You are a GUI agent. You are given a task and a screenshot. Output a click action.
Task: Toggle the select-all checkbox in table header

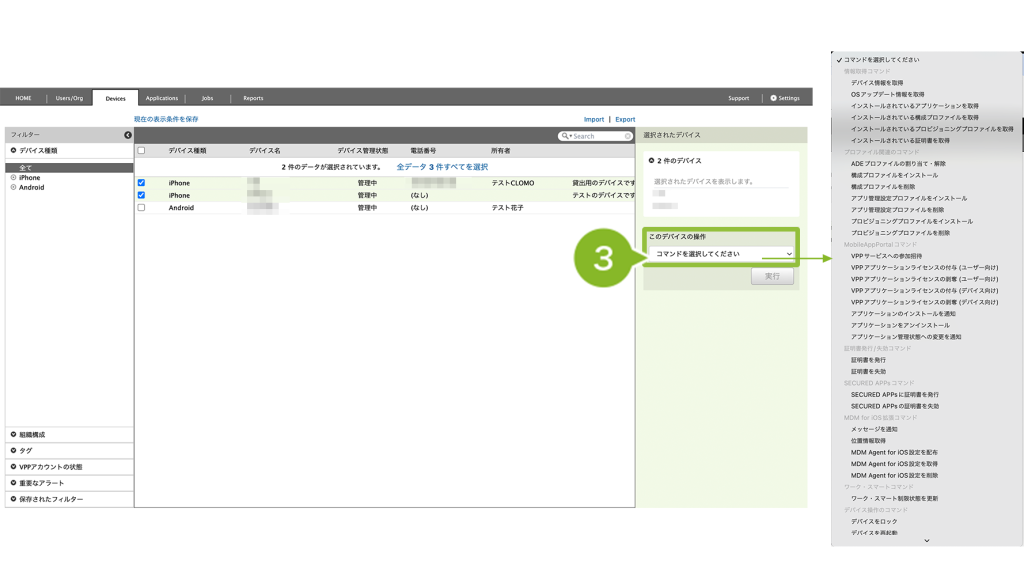pos(141,150)
